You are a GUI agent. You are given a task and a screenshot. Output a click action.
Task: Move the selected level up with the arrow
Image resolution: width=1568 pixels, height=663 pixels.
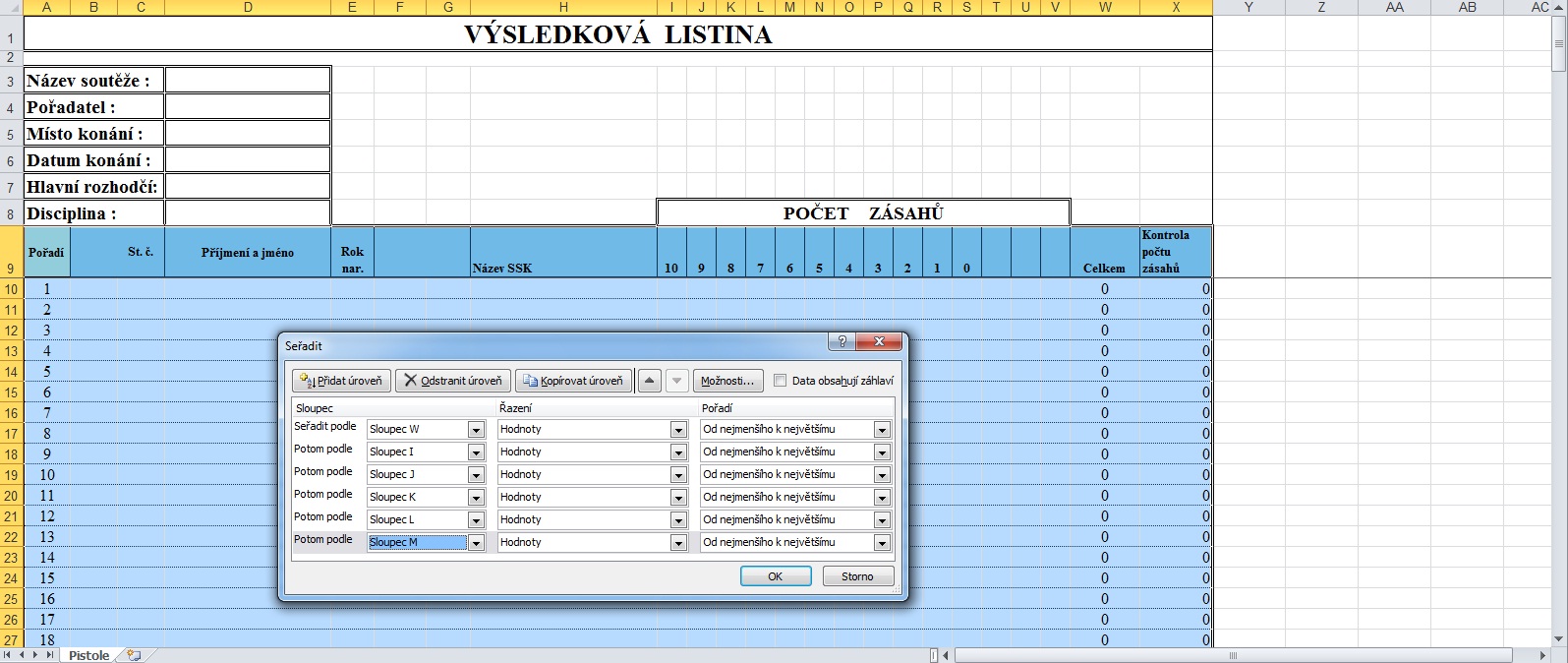coord(649,381)
